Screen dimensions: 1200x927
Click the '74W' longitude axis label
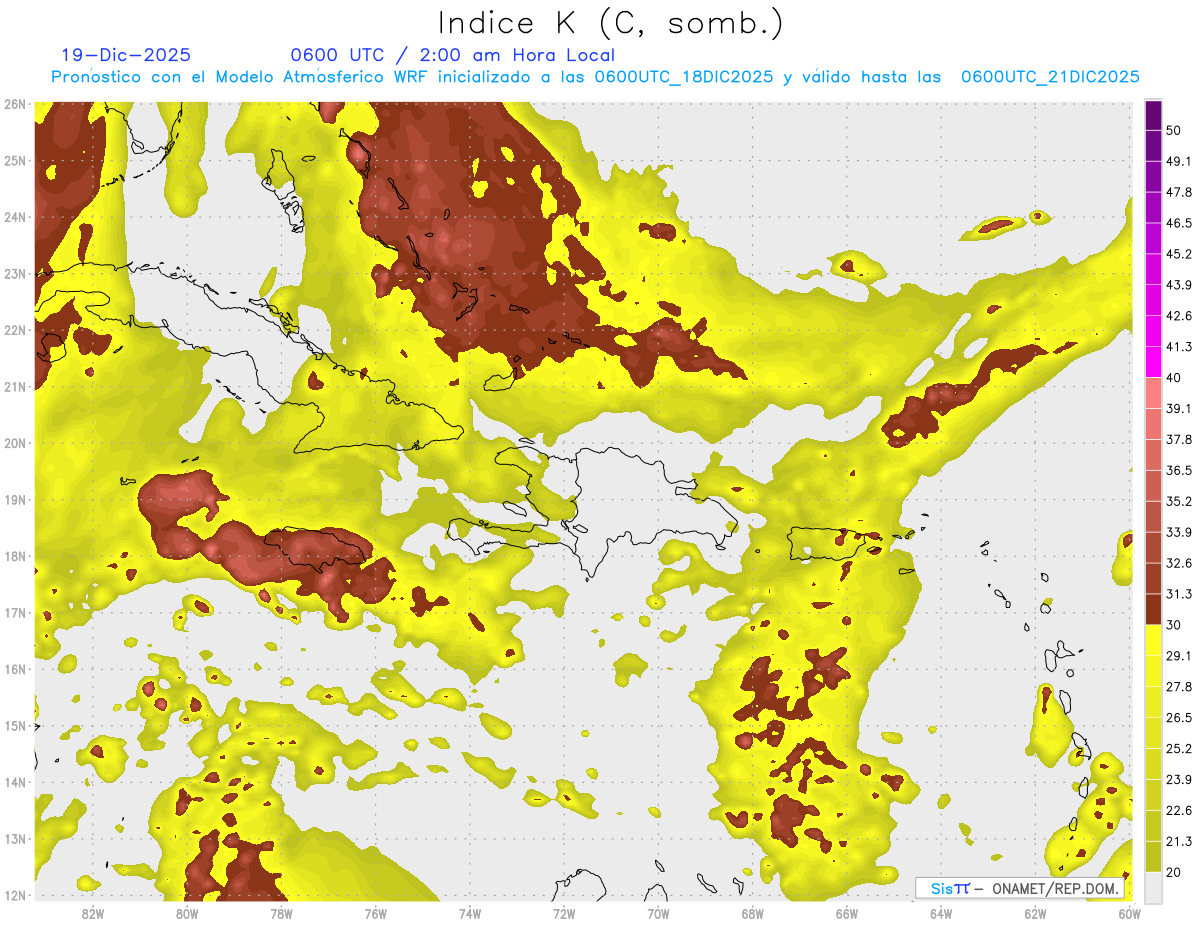470,913
